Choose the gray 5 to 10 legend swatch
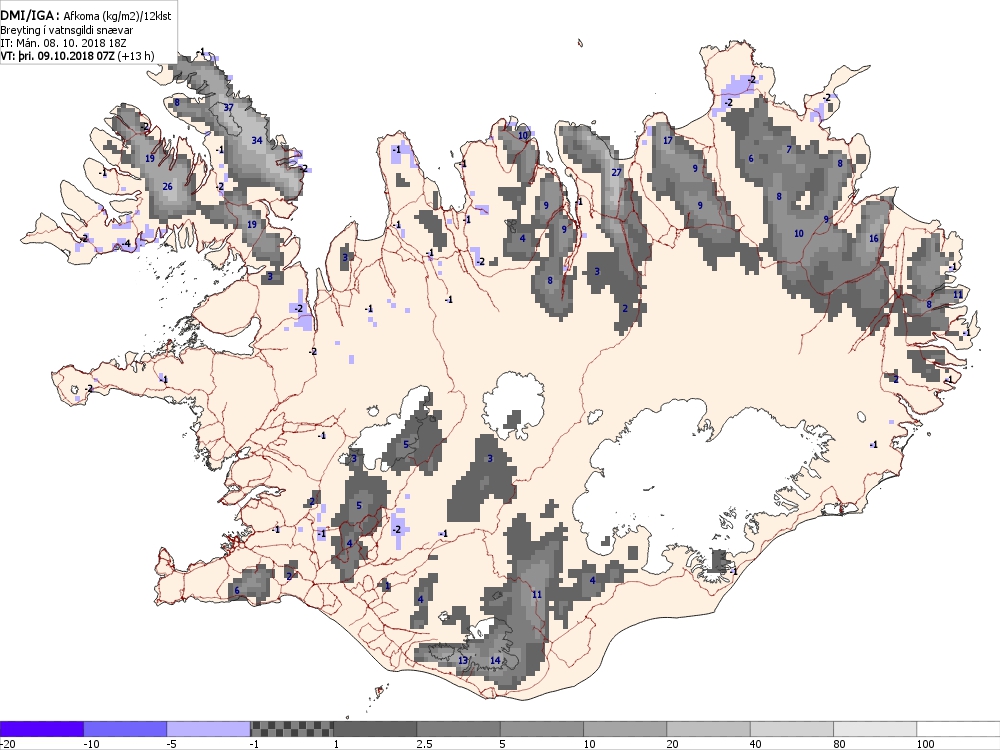 pos(541,729)
